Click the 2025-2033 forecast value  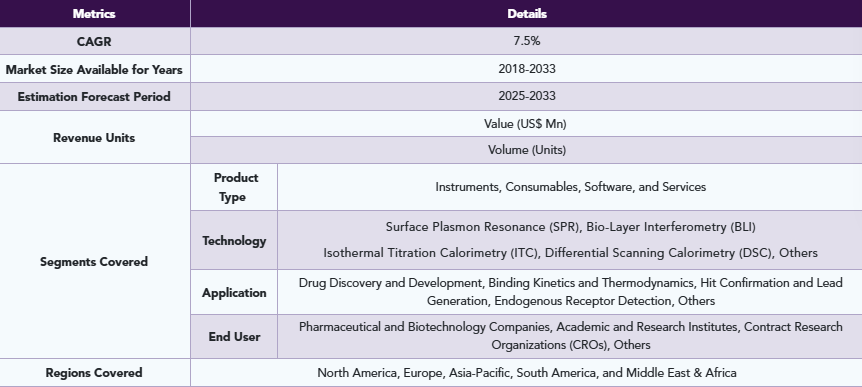(527, 96)
